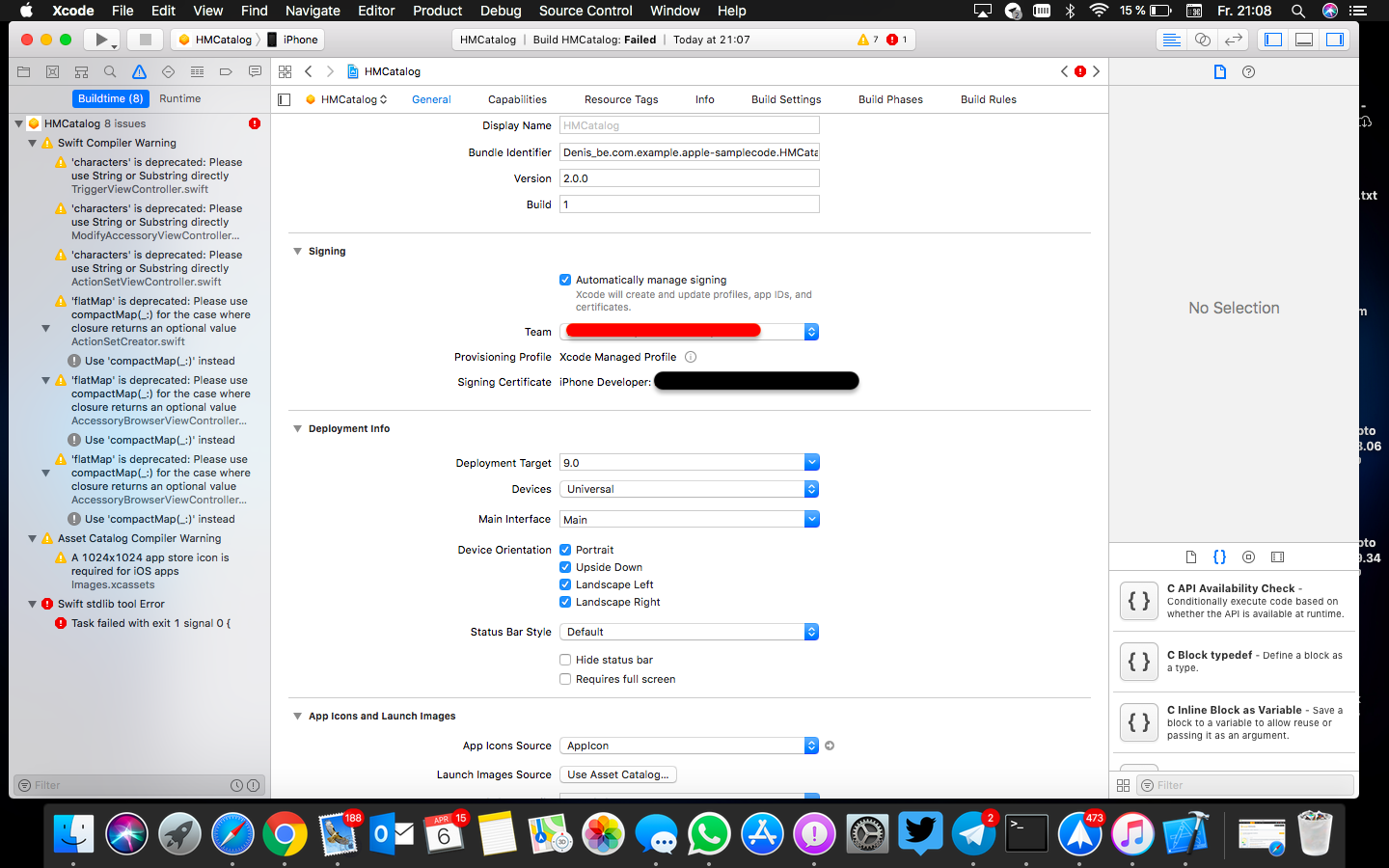Show the Project navigator folder icon
The width and height of the screenshot is (1389, 868).
[24, 71]
